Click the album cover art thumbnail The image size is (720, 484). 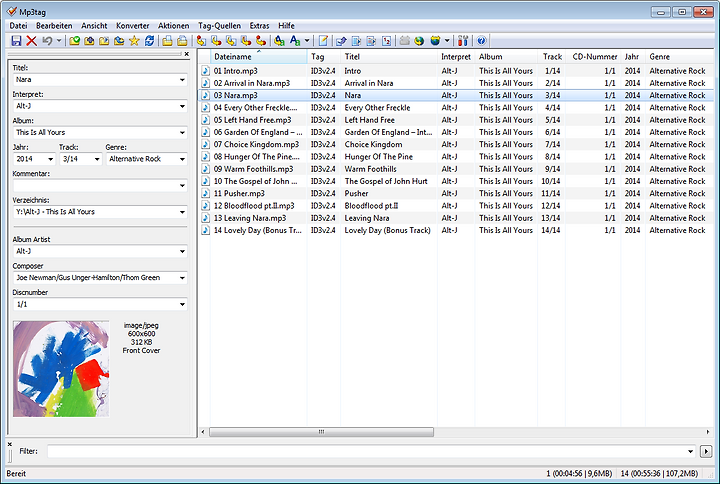[x=61, y=369]
